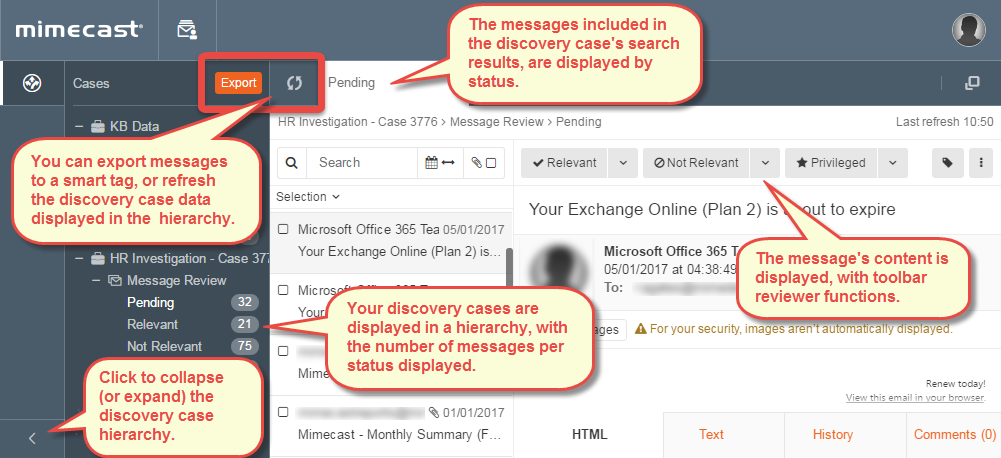Click the tag icon button

pos(948,163)
